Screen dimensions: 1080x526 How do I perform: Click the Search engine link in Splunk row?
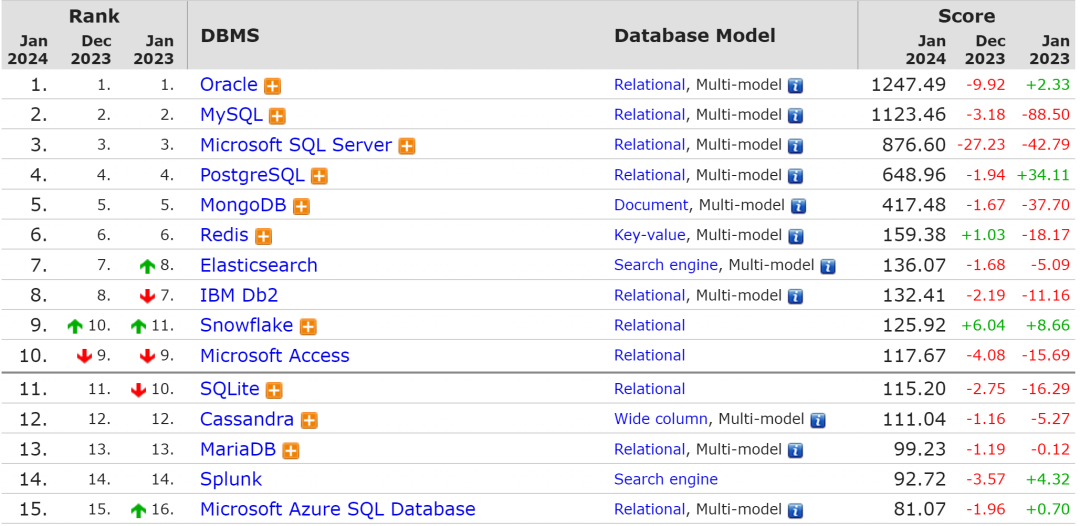point(666,479)
